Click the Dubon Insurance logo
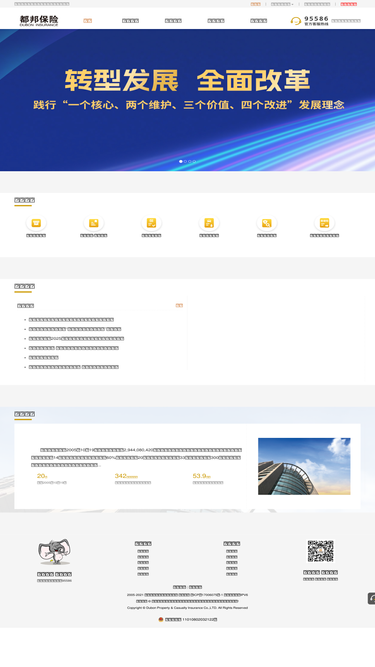 (39, 20)
